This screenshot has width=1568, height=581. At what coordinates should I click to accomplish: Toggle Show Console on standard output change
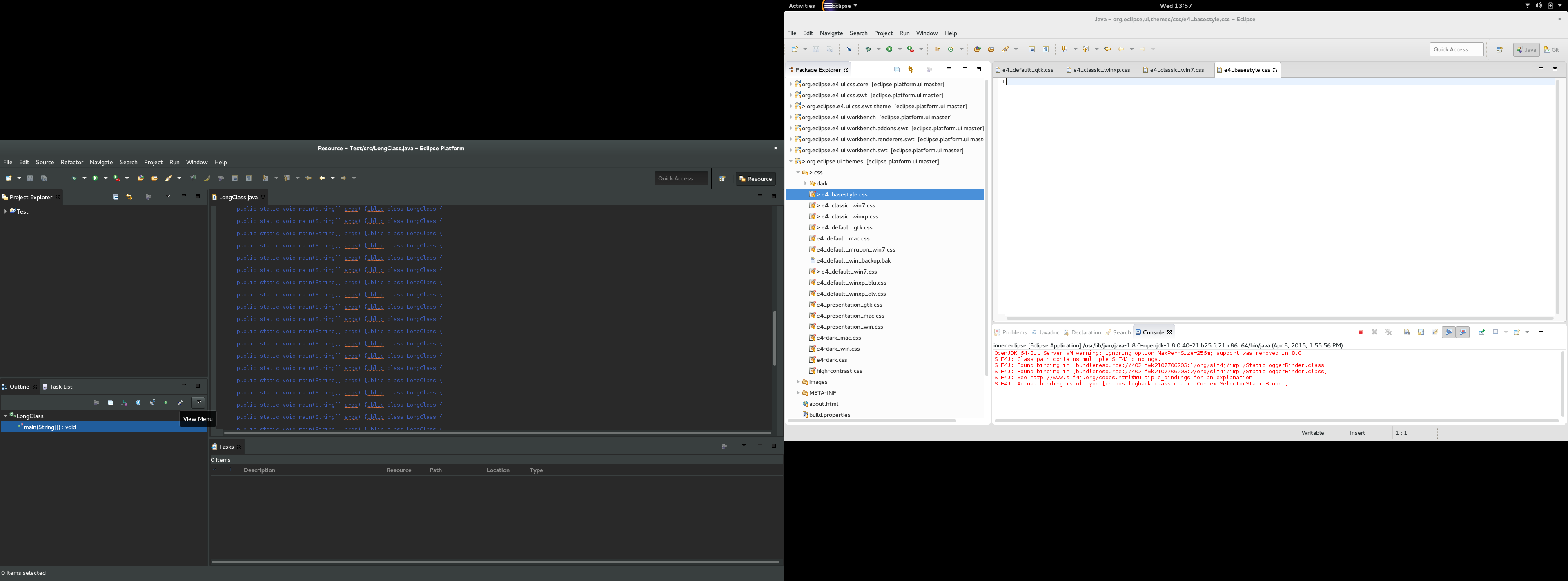pos(1449,332)
